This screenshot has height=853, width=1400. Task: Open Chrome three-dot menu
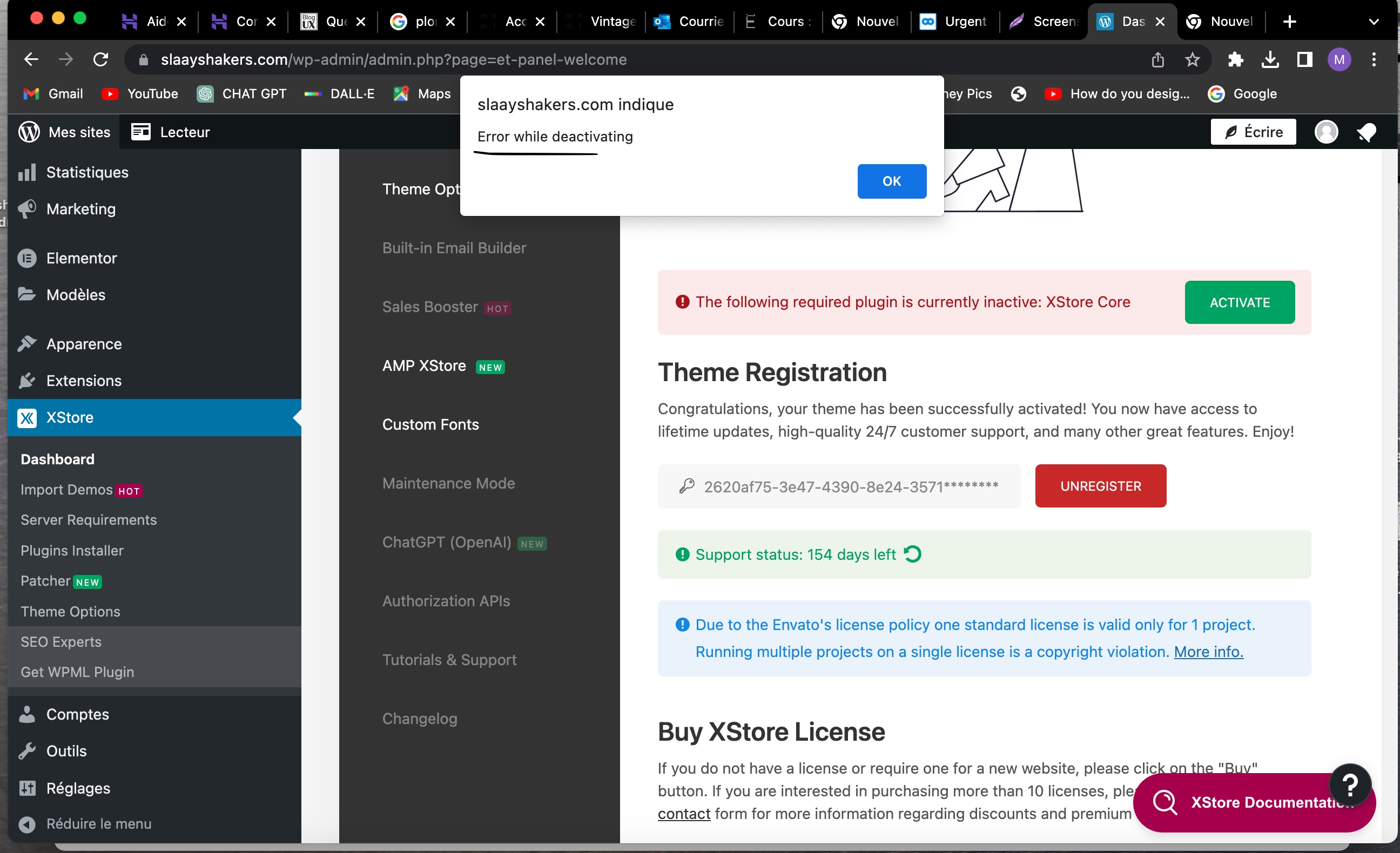tap(1374, 59)
